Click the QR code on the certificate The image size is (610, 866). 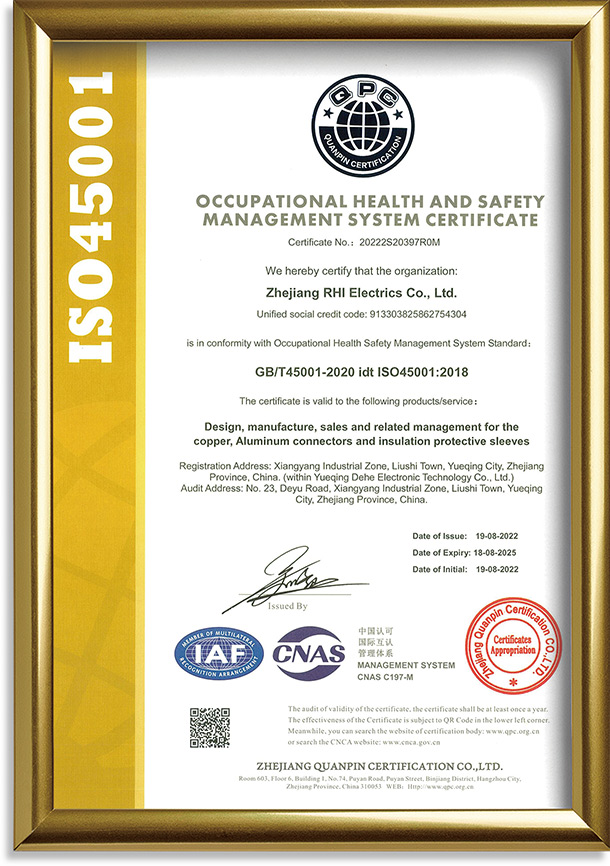[x=210, y=727]
